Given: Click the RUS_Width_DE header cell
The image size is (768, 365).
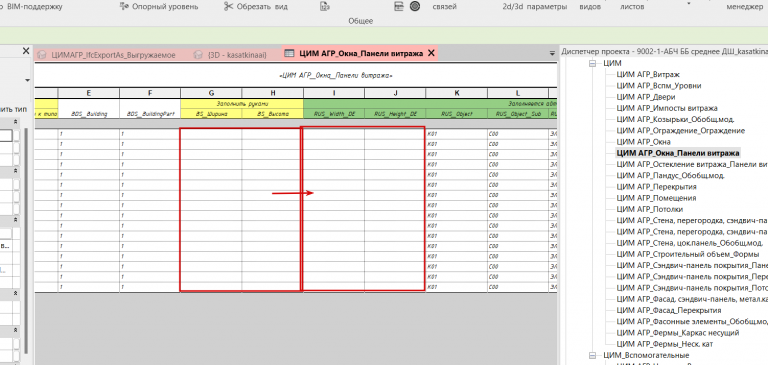Looking at the screenshot, I should (x=334, y=114).
